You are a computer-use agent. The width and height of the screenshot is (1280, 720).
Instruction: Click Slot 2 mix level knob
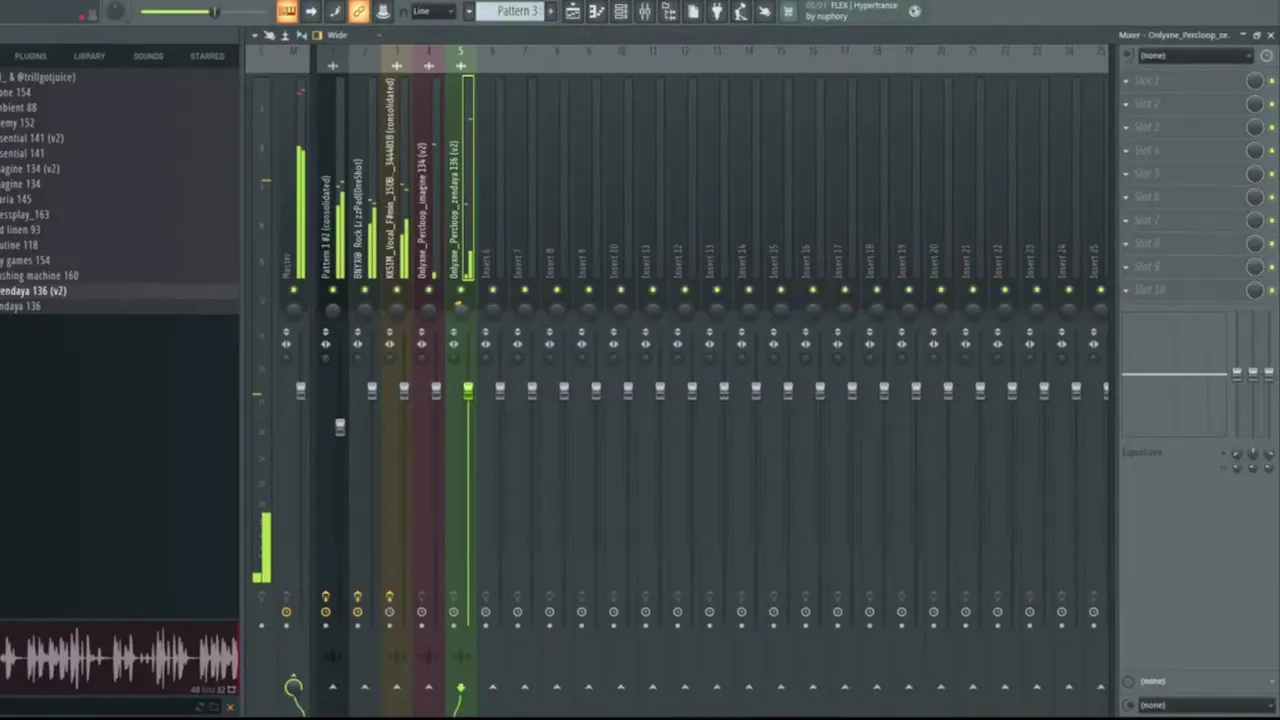(1254, 104)
